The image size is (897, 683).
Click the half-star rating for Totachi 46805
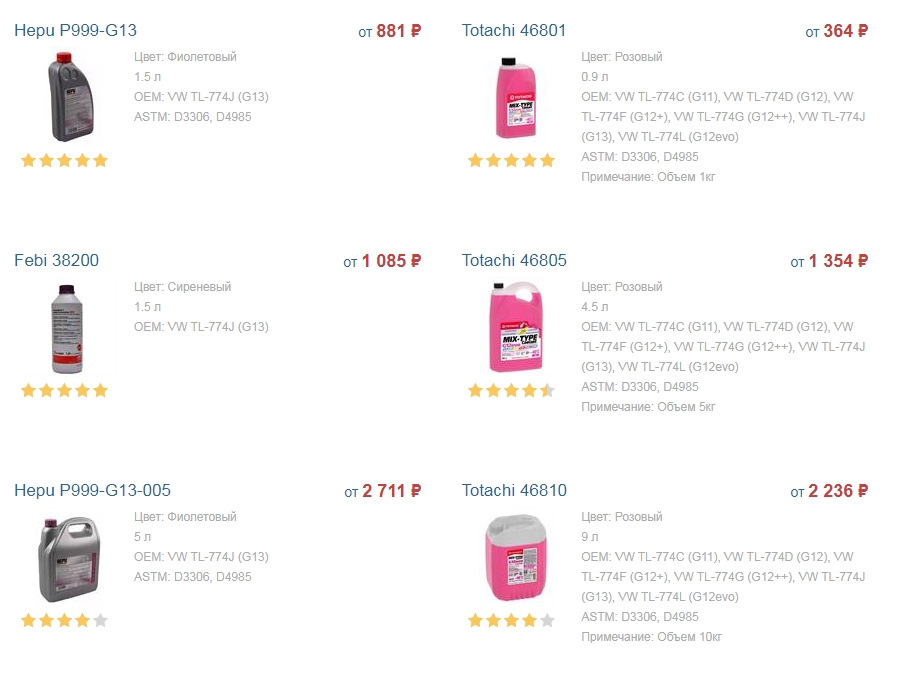pos(511,390)
